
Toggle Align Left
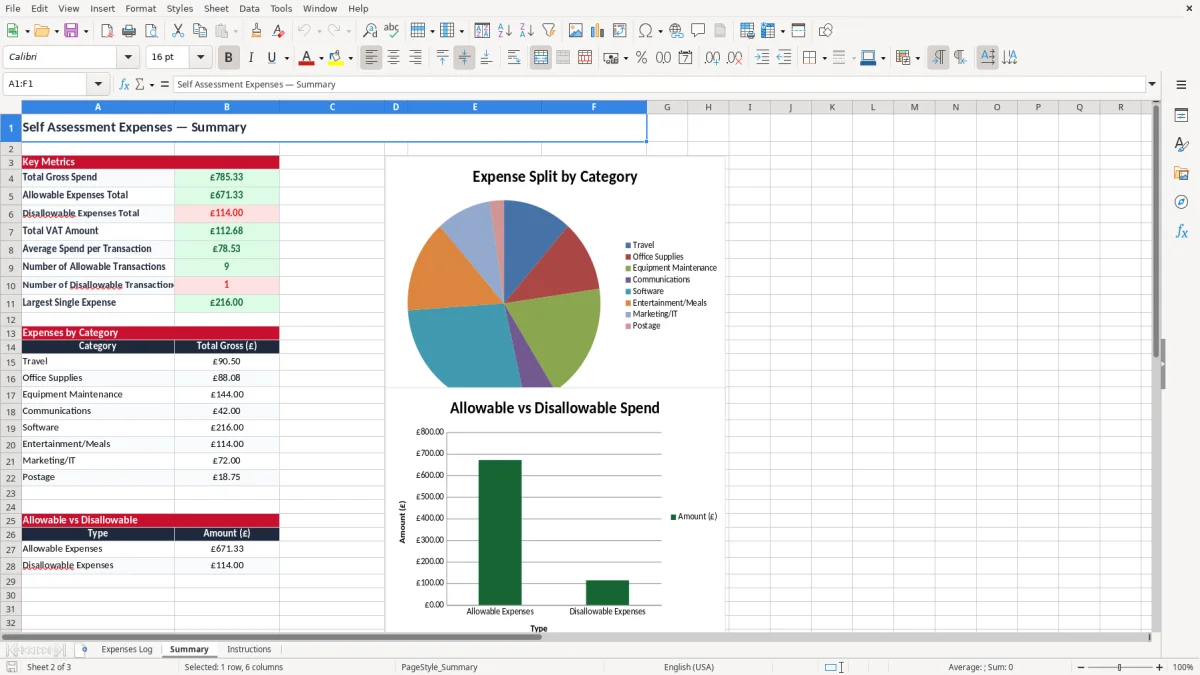[371, 58]
